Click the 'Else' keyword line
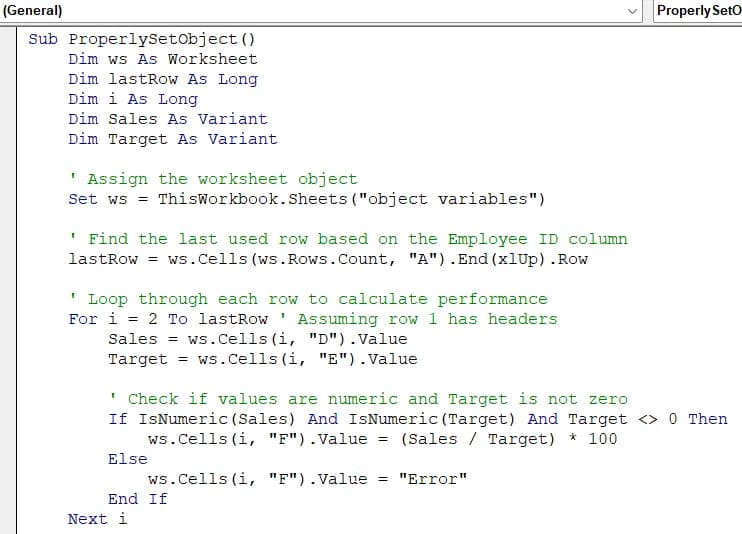742x534 pixels. pyautogui.click(x=128, y=459)
